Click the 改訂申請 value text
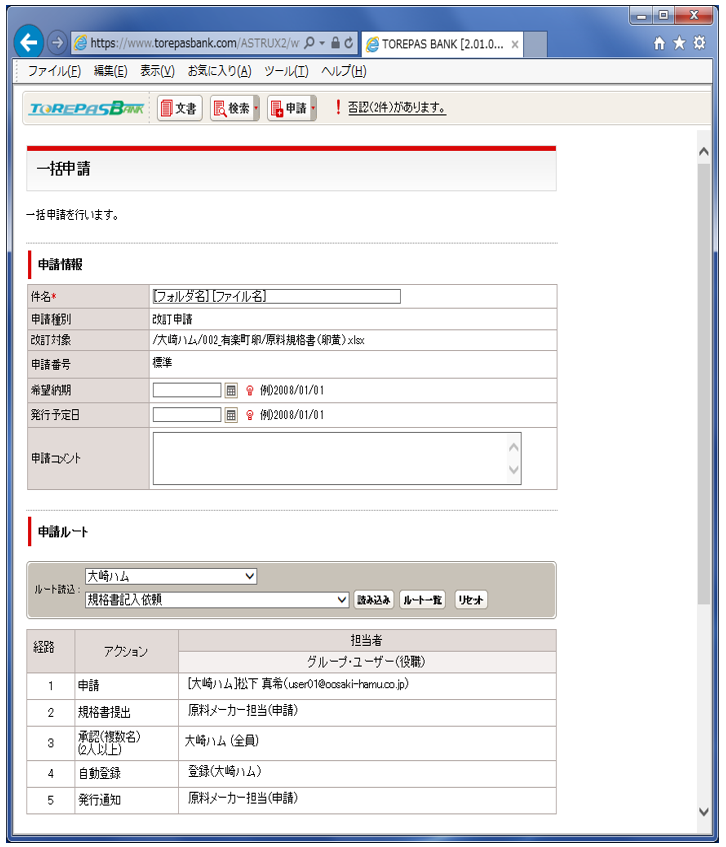The image size is (726, 847). tap(172, 319)
